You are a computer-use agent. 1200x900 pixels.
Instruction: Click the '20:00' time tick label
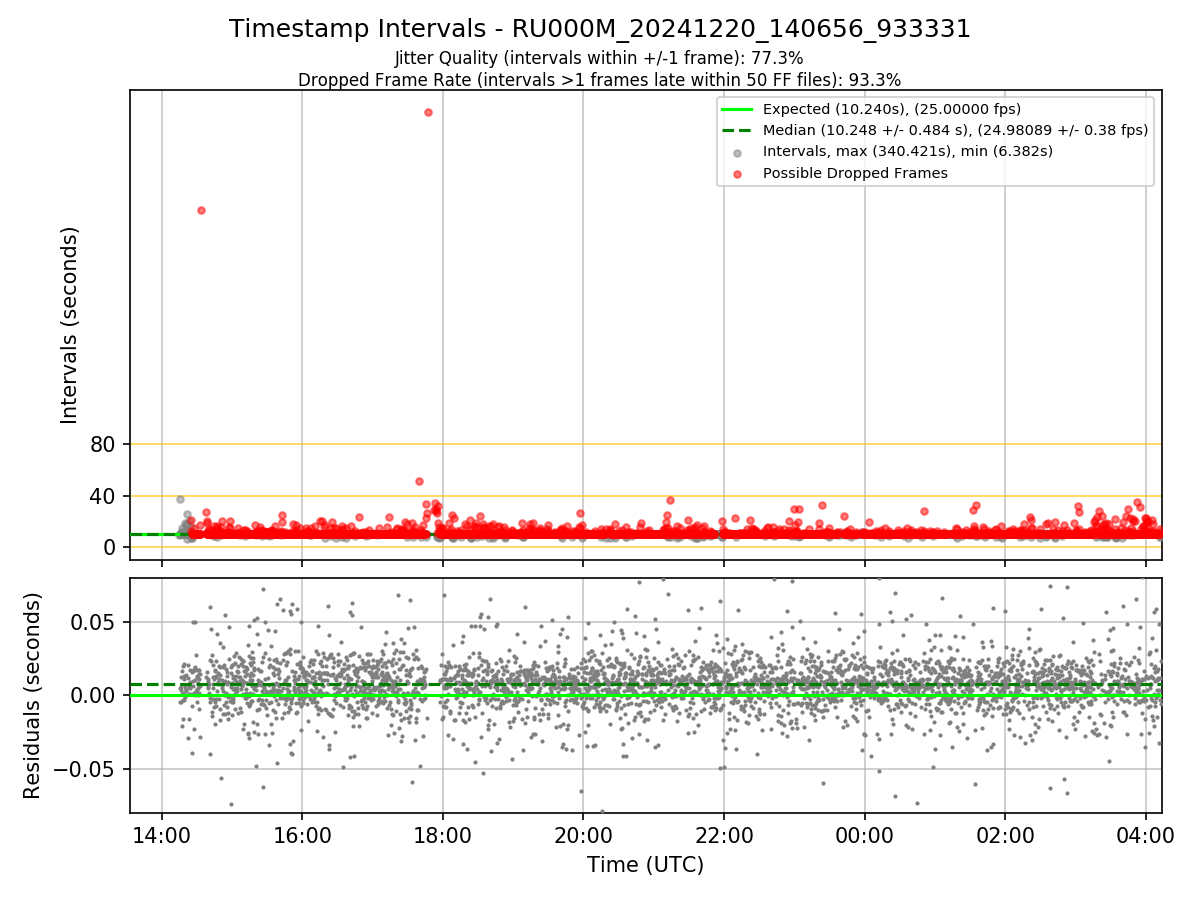584,834
